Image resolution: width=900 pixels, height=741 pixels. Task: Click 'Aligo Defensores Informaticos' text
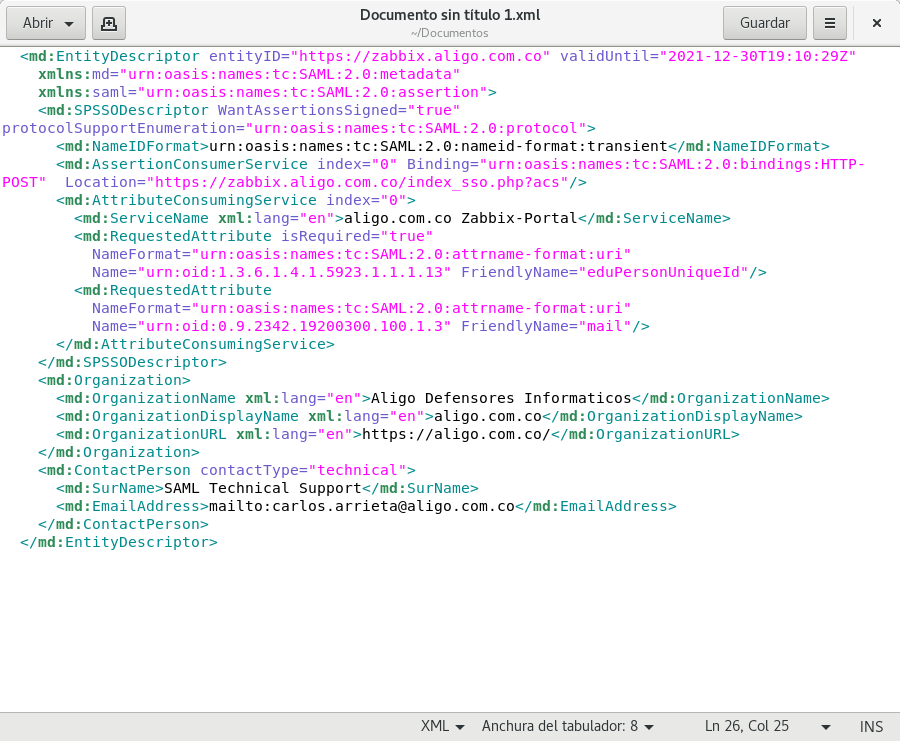click(x=501, y=398)
